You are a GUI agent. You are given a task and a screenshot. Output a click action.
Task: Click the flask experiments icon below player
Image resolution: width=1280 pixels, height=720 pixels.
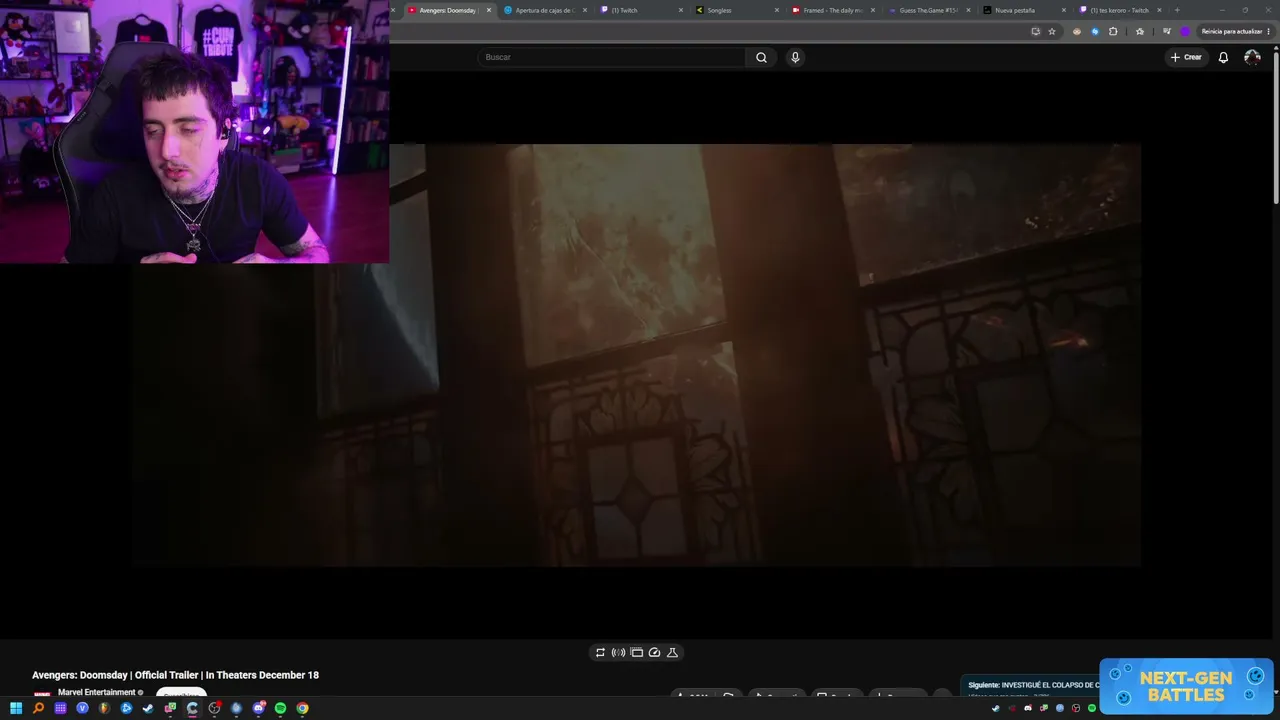click(672, 653)
